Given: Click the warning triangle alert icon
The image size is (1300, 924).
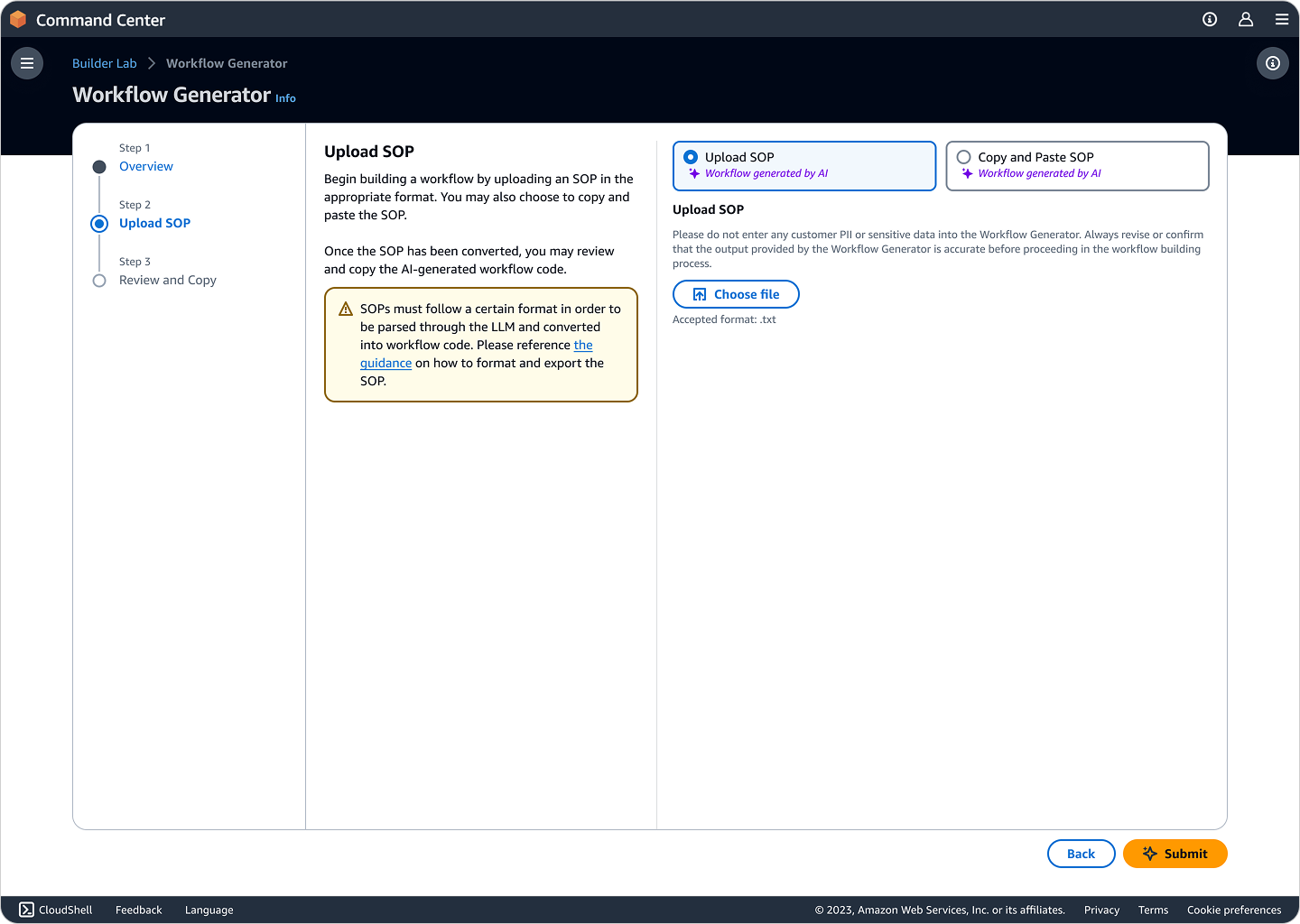Looking at the screenshot, I should point(346,310).
